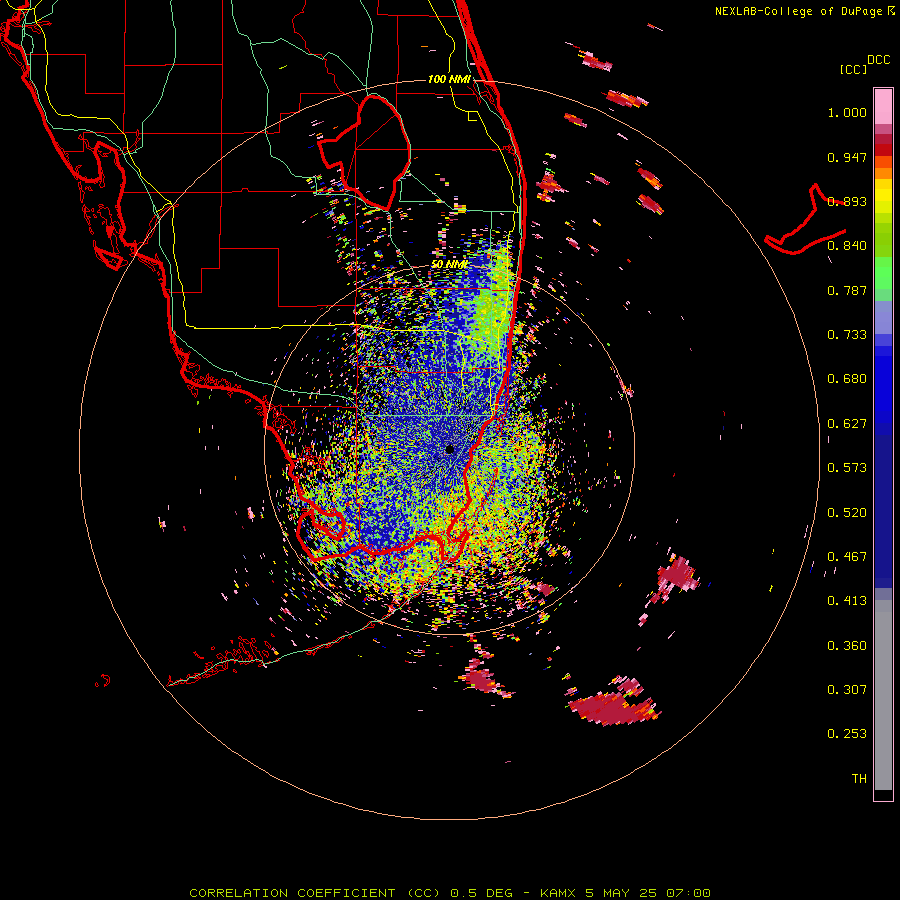Image resolution: width=900 pixels, height=900 pixels.
Task: Click the 50 NMI range ring label
Action: (449, 265)
